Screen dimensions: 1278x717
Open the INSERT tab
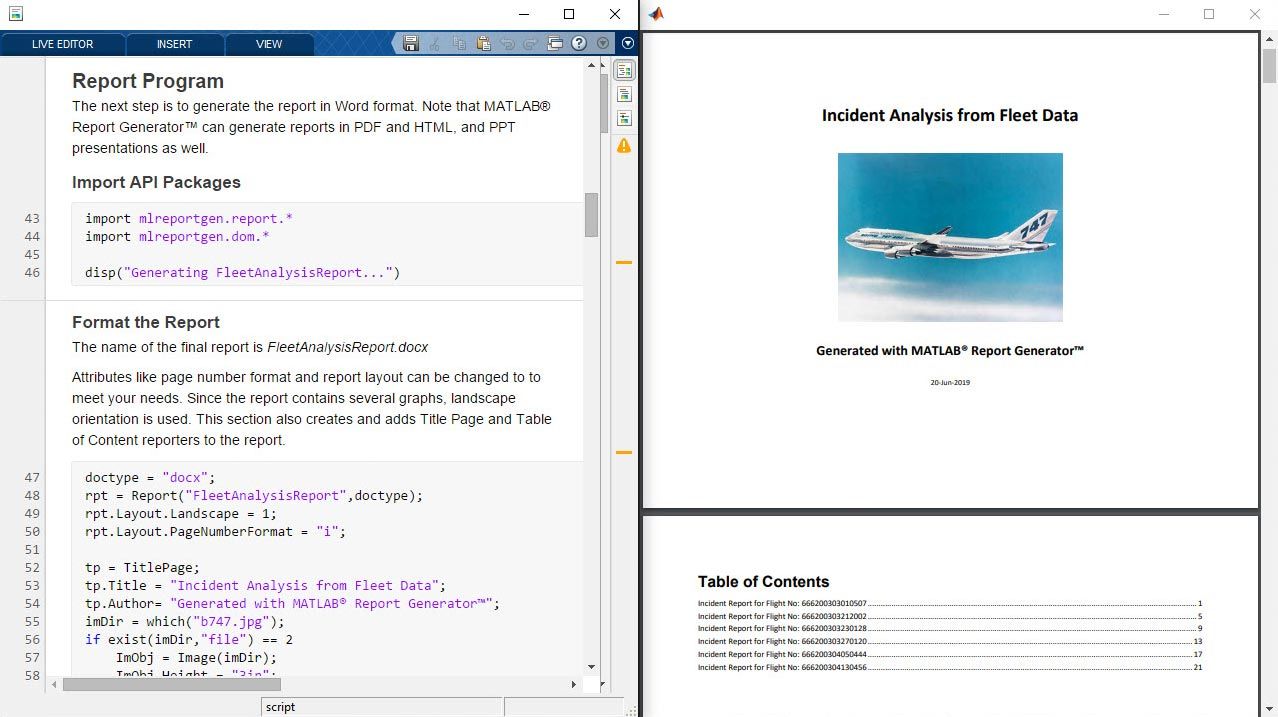point(174,44)
